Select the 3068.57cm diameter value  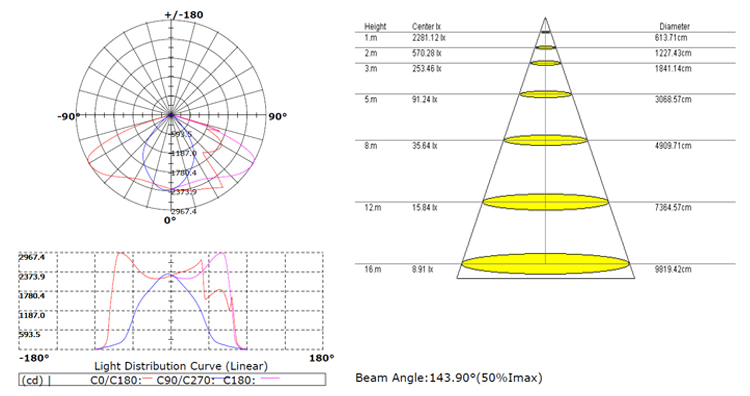point(673,99)
